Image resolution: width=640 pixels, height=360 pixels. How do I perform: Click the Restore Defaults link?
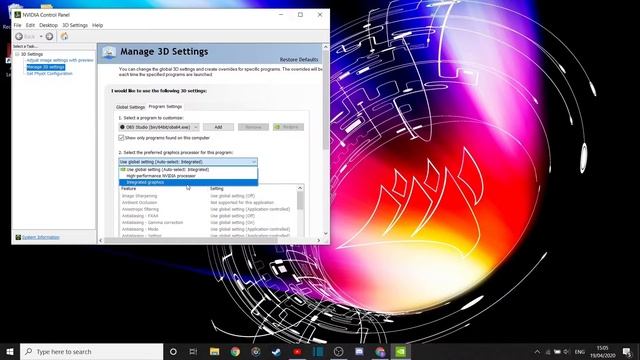pos(299,60)
